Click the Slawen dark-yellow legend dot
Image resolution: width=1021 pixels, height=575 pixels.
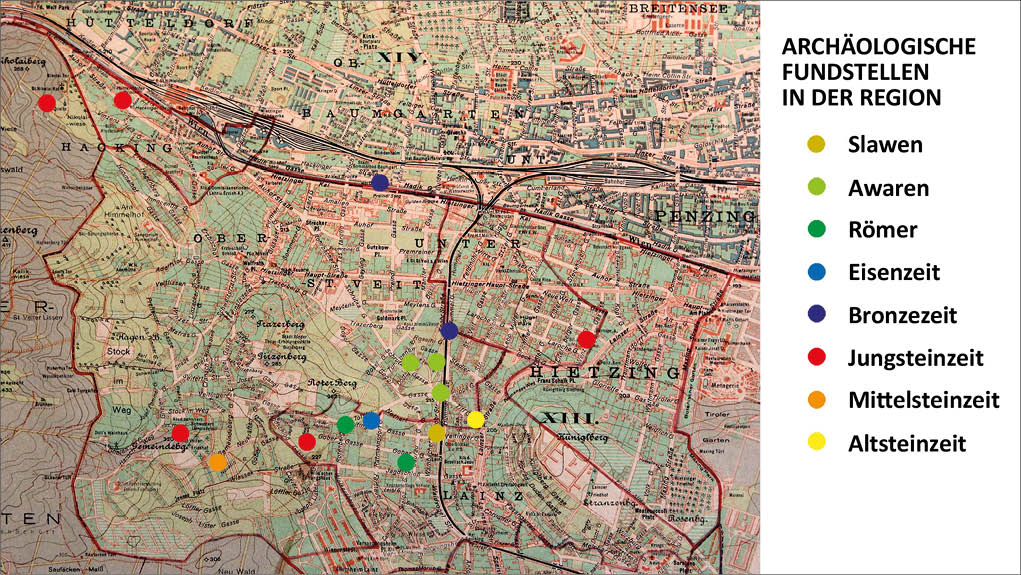[x=816, y=144]
